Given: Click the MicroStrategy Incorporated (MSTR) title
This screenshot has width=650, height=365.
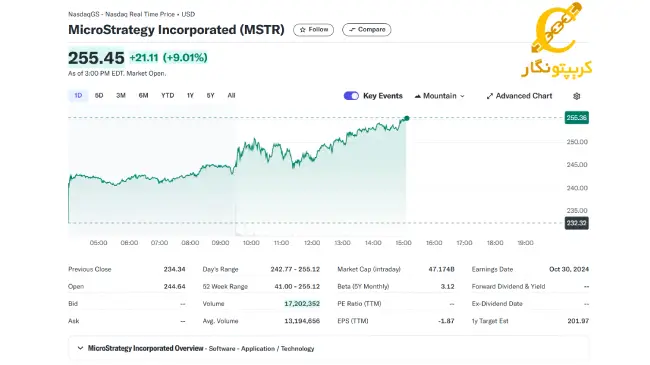Looking at the screenshot, I should (176, 30).
